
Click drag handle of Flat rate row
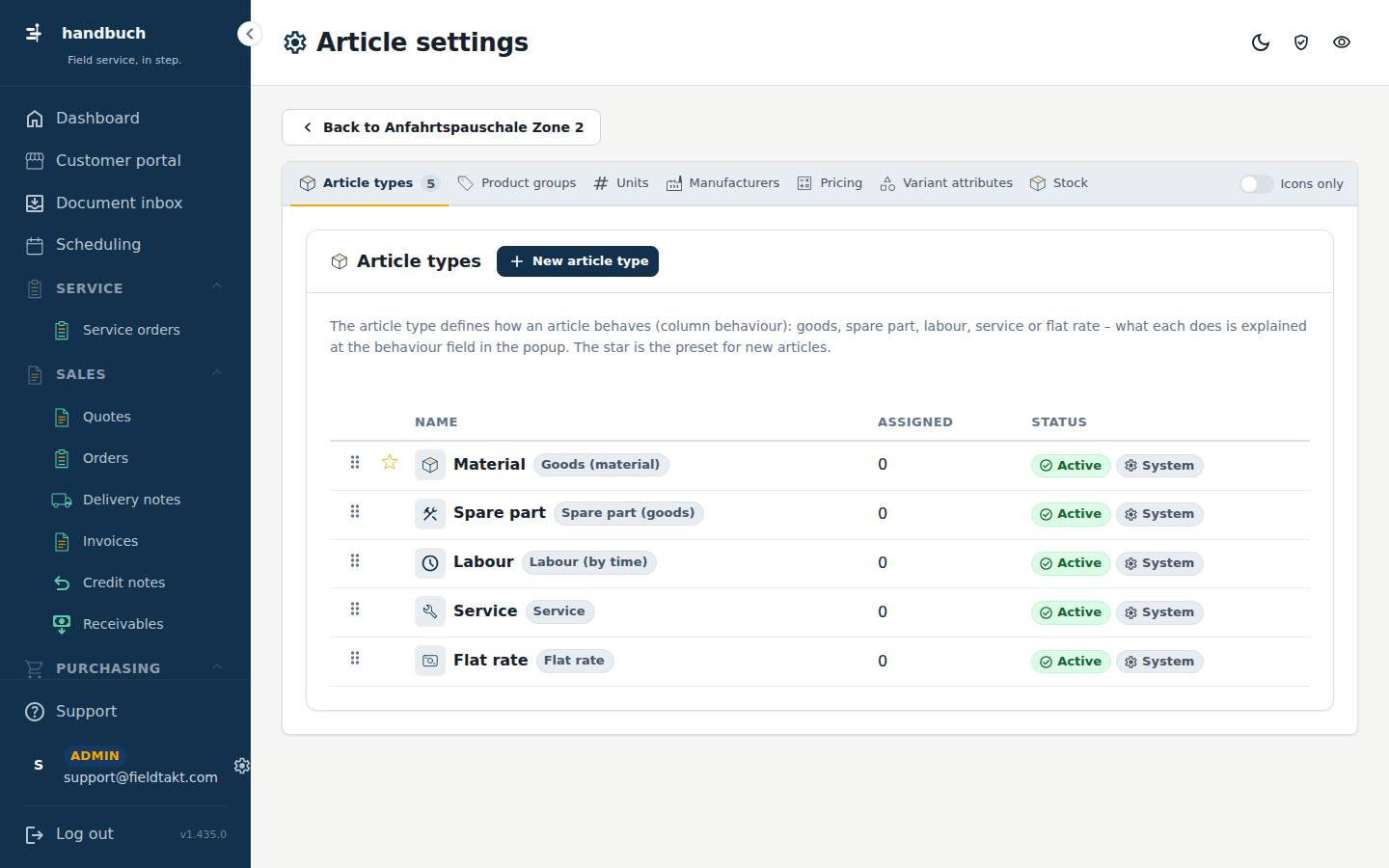point(355,658)
